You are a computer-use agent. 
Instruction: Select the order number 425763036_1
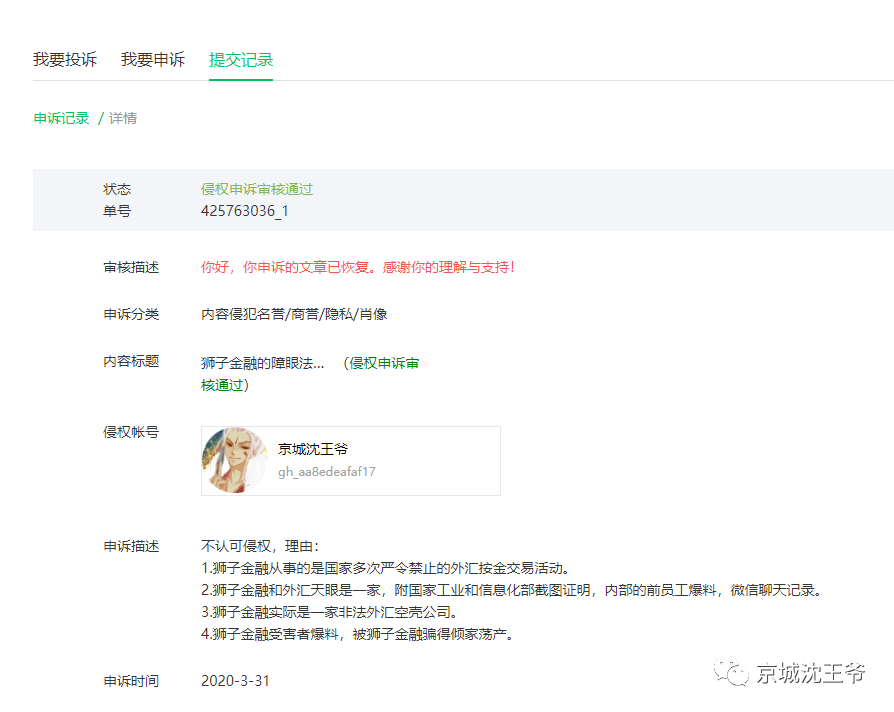click(245, 211)
